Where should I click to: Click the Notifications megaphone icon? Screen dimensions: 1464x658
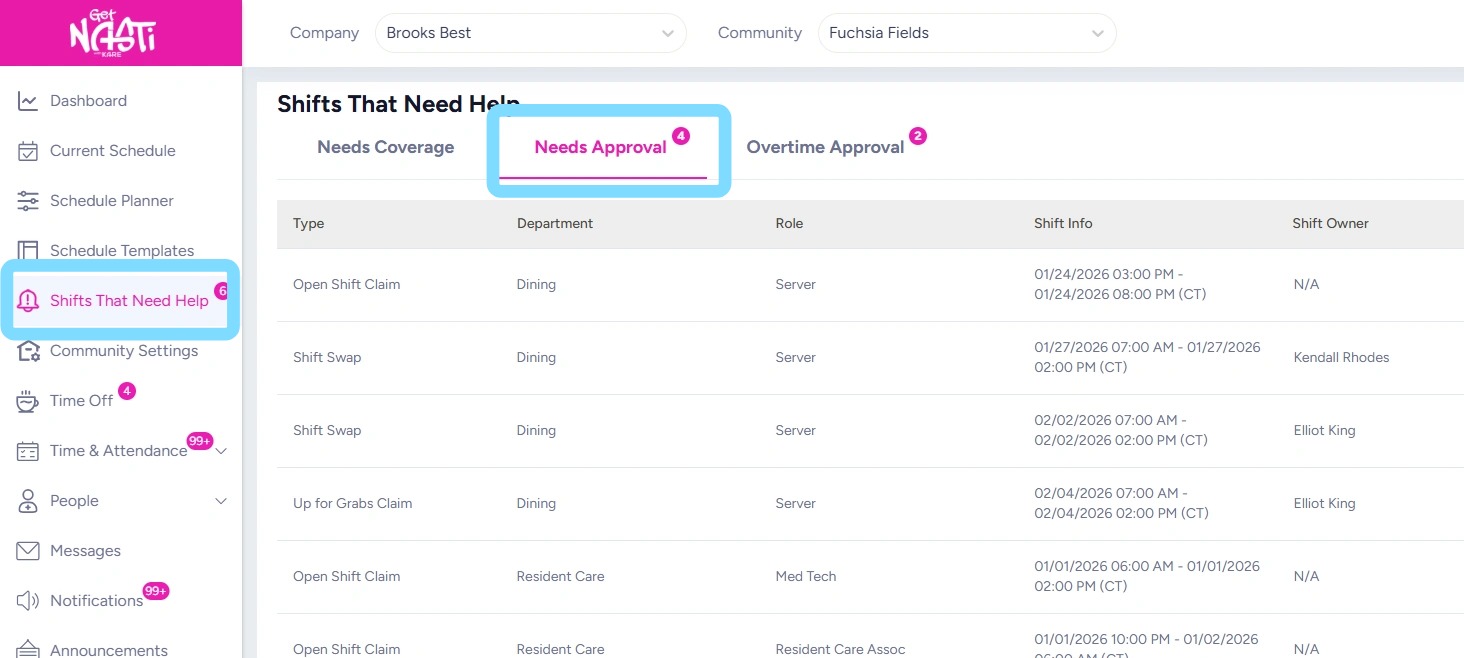(28, 601)
